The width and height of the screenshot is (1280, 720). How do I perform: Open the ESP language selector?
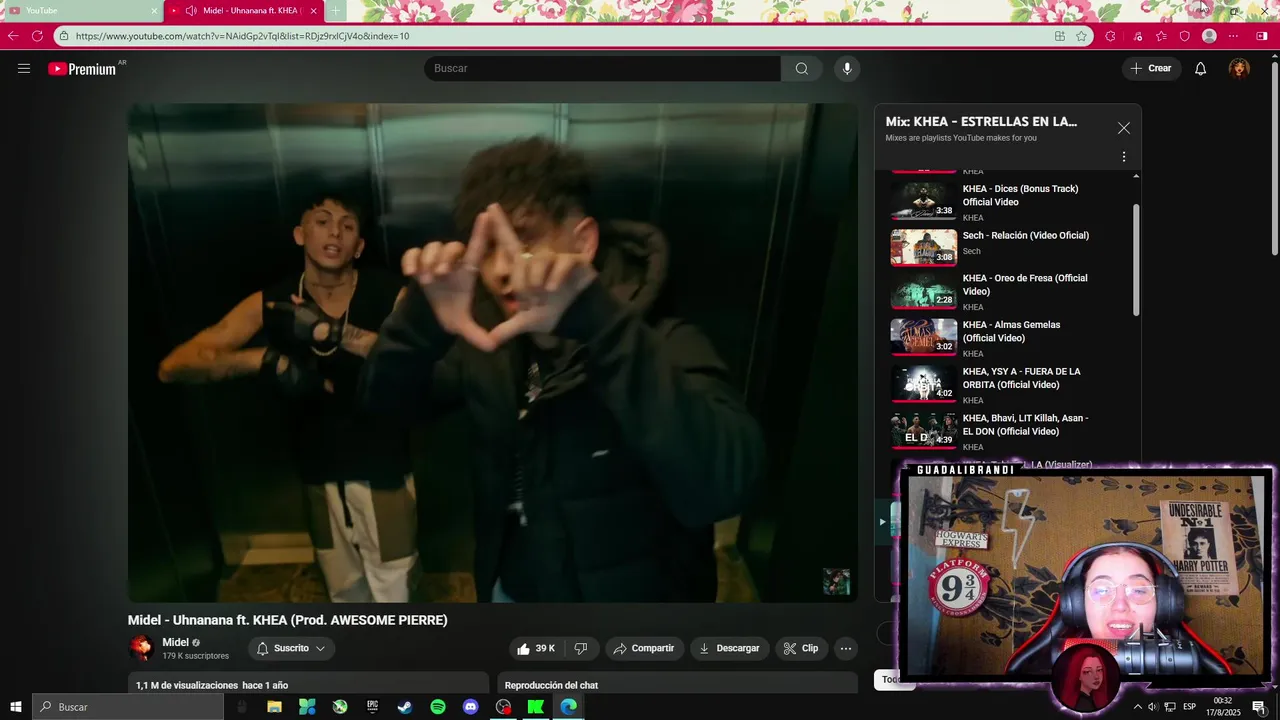[1190, 707]
